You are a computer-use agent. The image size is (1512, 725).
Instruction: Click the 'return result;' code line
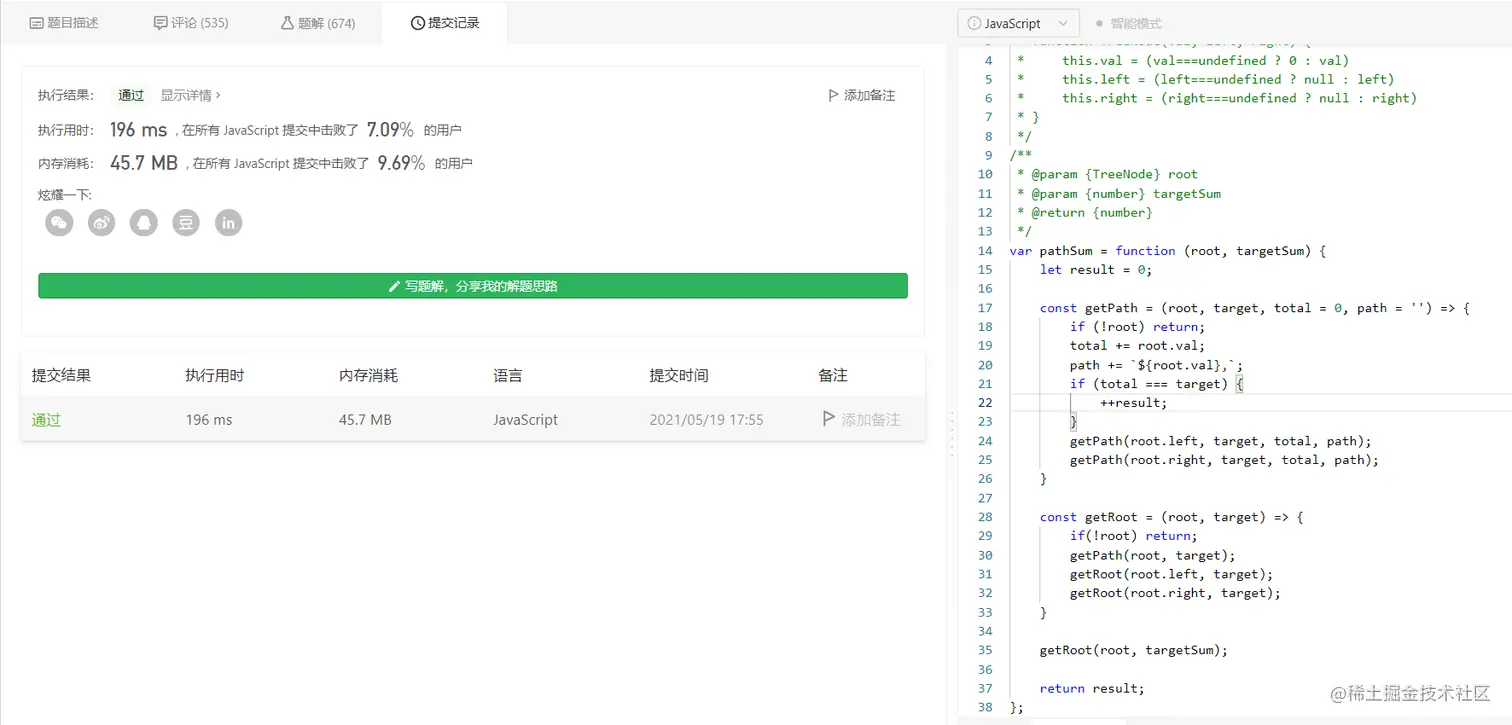1092,688
